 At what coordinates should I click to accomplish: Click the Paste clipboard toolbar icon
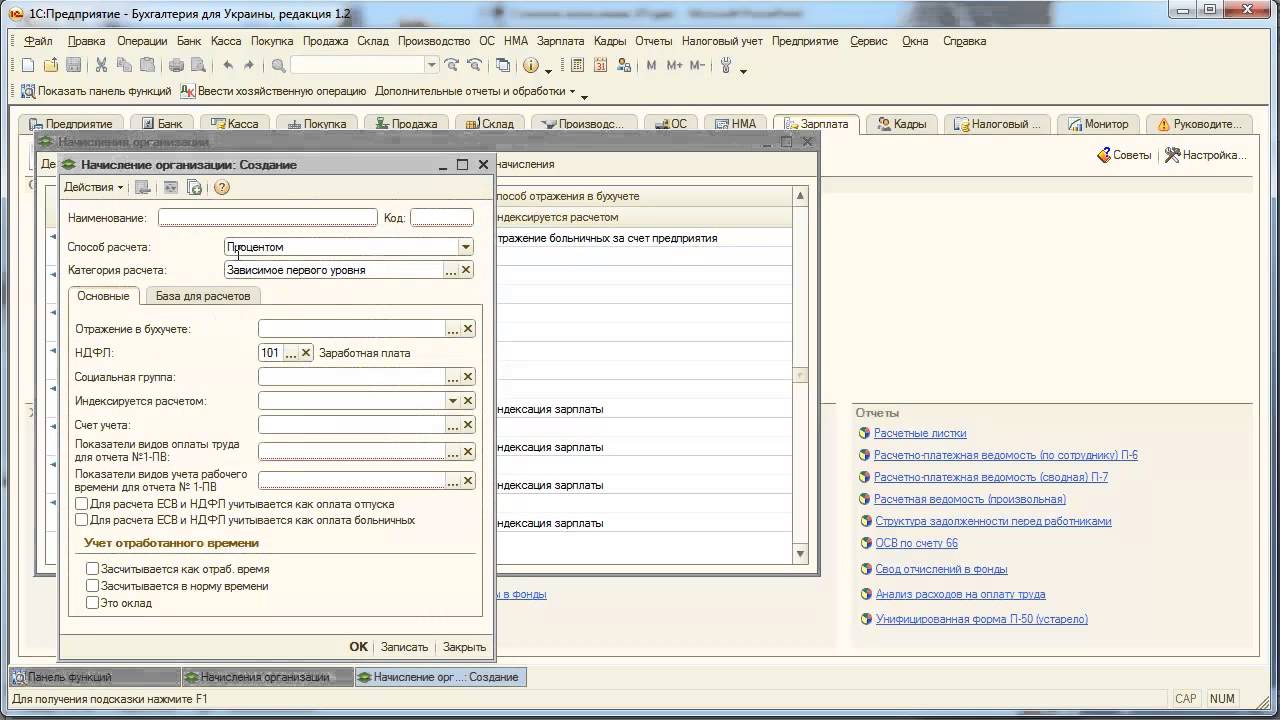147,65
